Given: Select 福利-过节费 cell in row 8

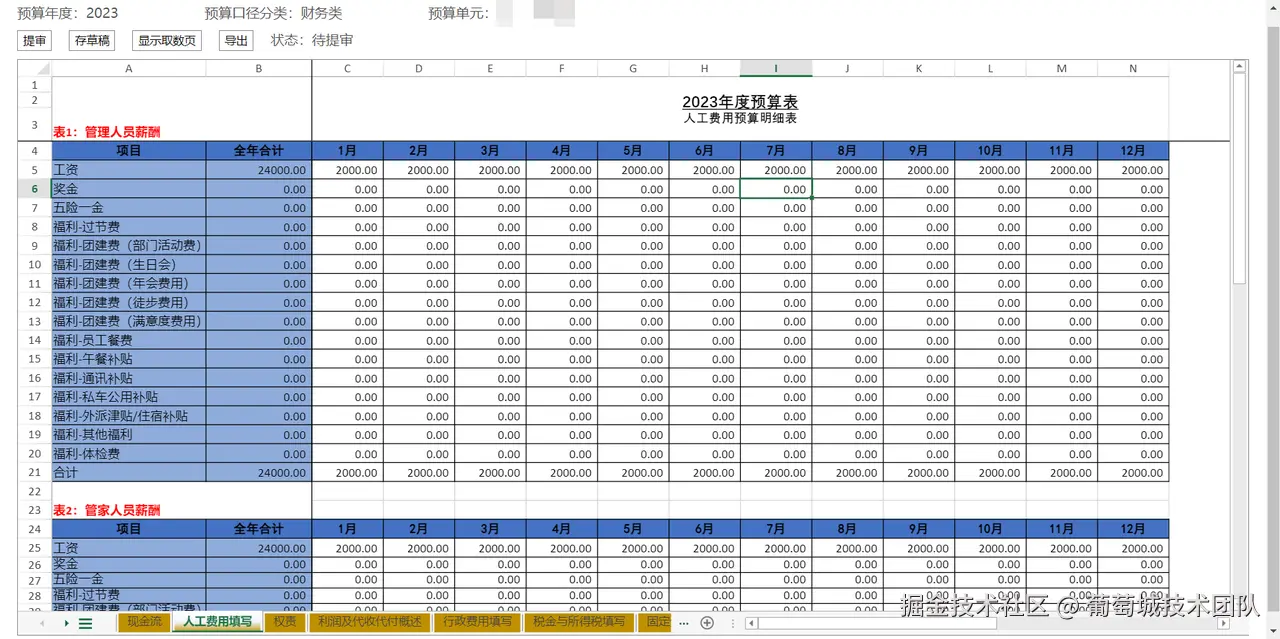Looking at the screenshot, I should (x=129, y=227).
